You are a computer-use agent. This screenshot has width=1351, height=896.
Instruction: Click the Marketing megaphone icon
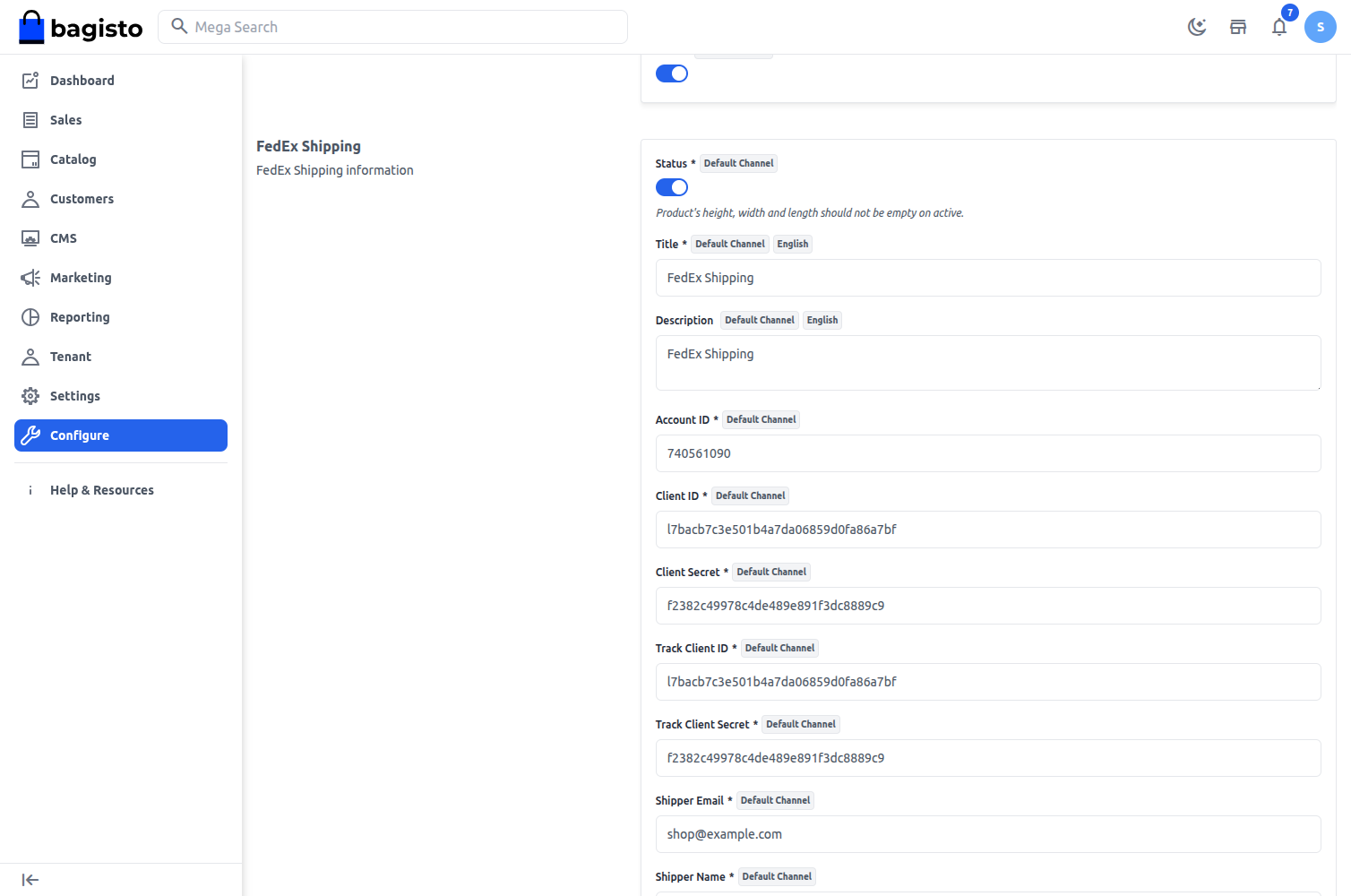click(x=30, y=278)
